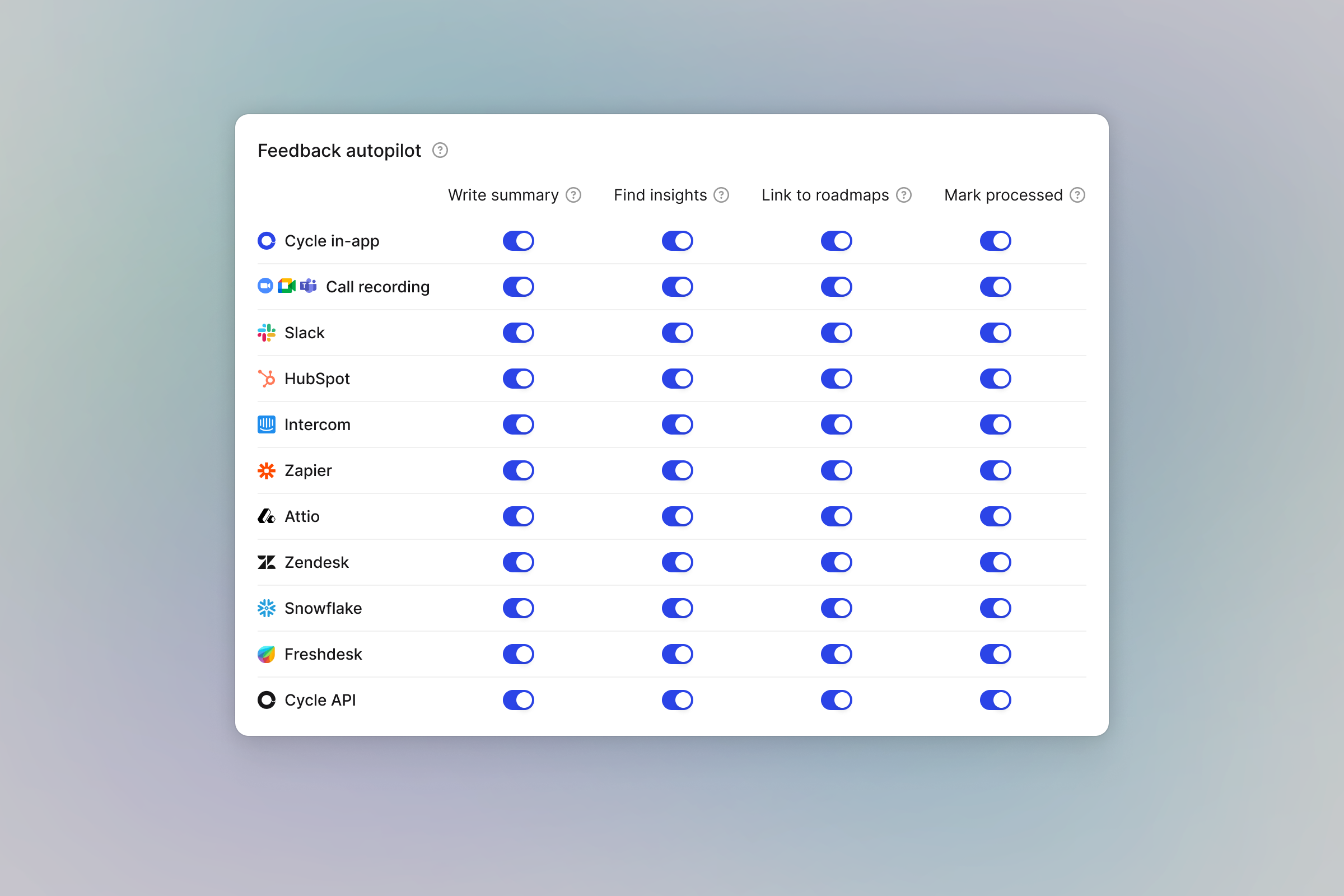Turn off Write summary for Slack
1344x896 pixels.
519,333
